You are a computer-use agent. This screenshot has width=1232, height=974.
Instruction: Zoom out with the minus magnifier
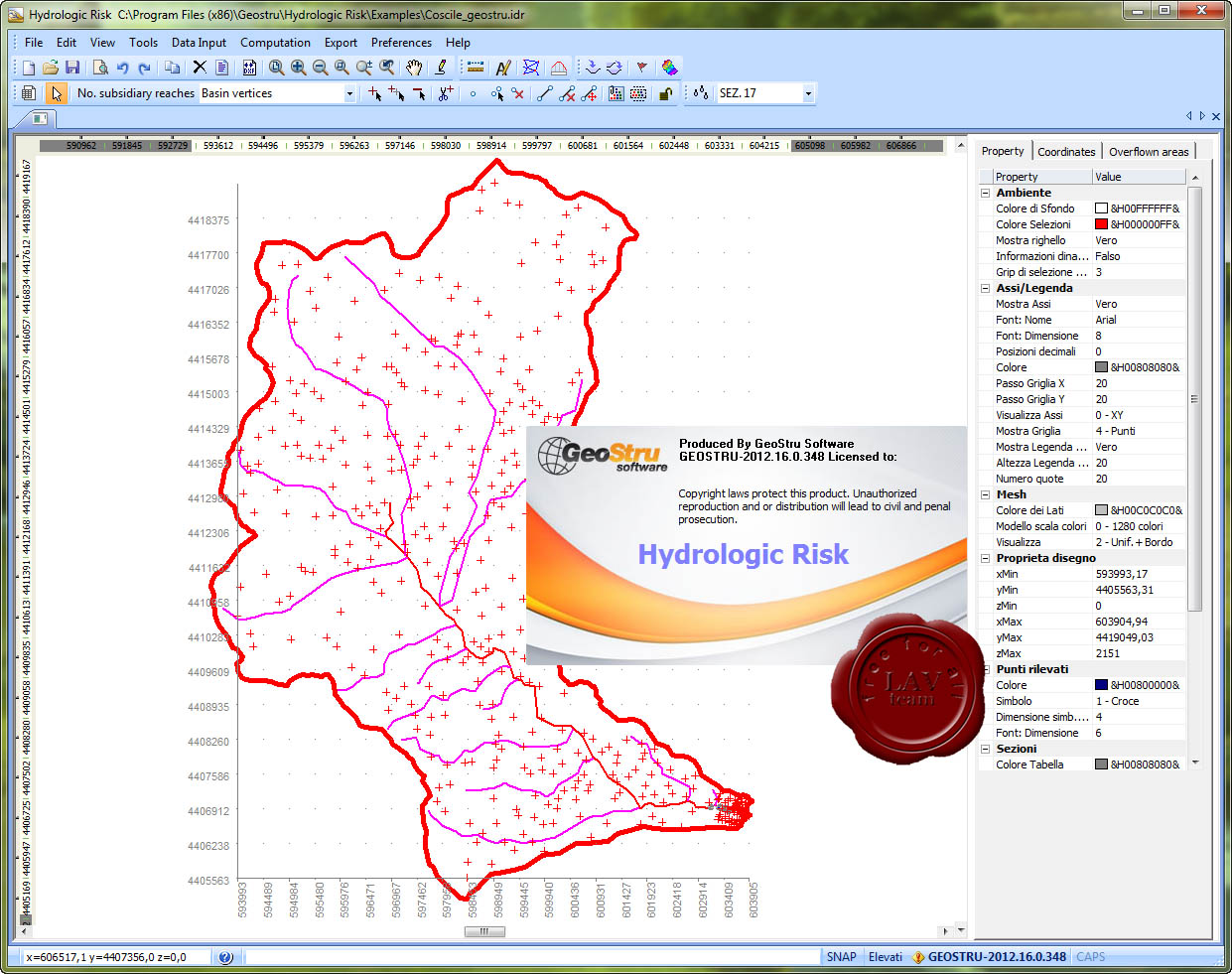click(x=320, y=68)
